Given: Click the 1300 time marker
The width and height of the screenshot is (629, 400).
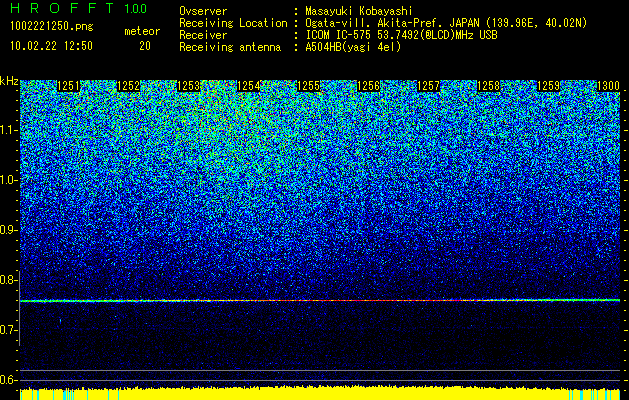Looking at the screenshot, I should click(609, 86).
